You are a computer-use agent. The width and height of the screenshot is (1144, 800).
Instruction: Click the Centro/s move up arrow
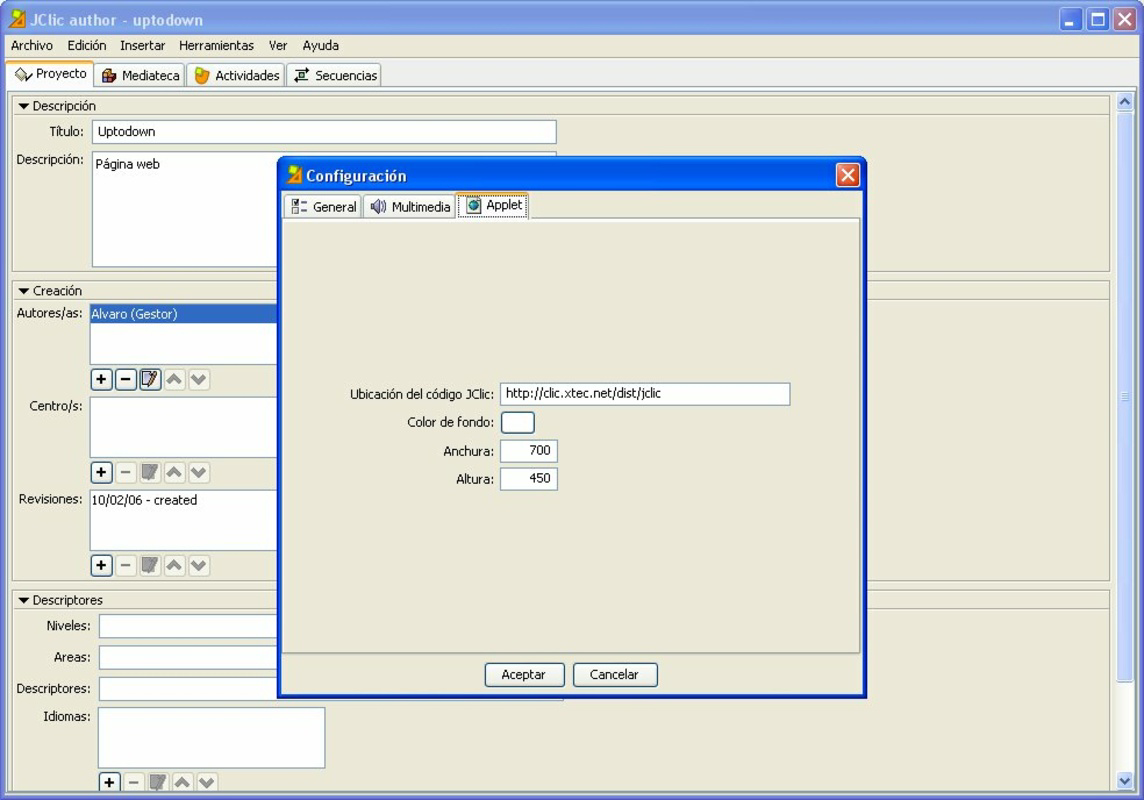pyautogui.click(x=174, y=473)
